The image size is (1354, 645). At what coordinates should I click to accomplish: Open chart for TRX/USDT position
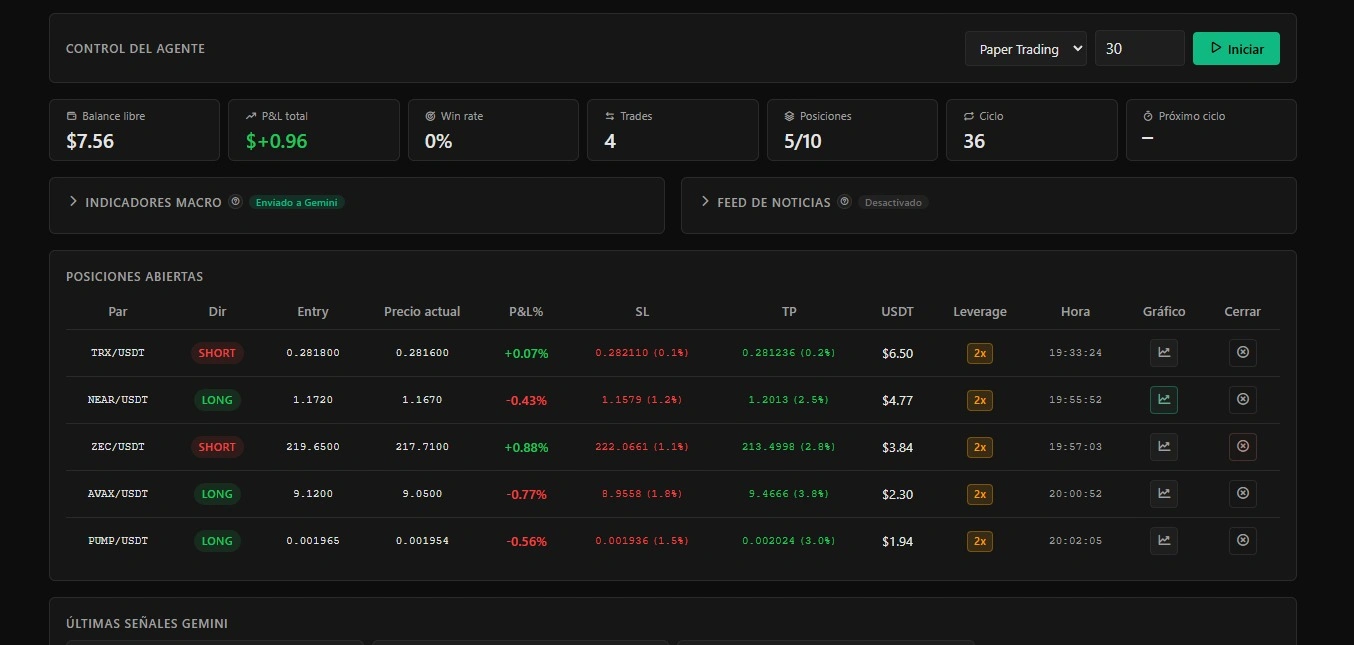coord(1164,353)
